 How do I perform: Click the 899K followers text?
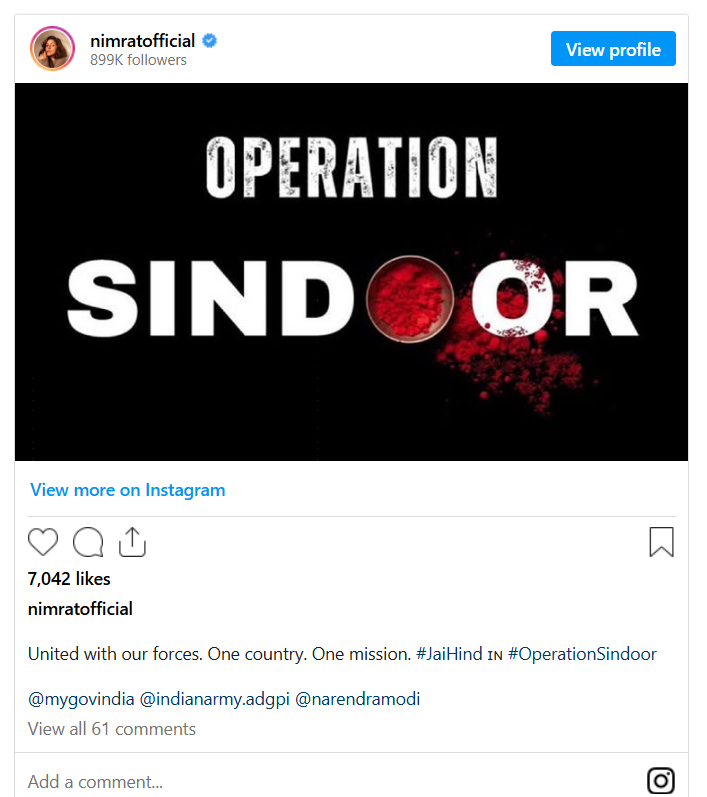(138, 60)
